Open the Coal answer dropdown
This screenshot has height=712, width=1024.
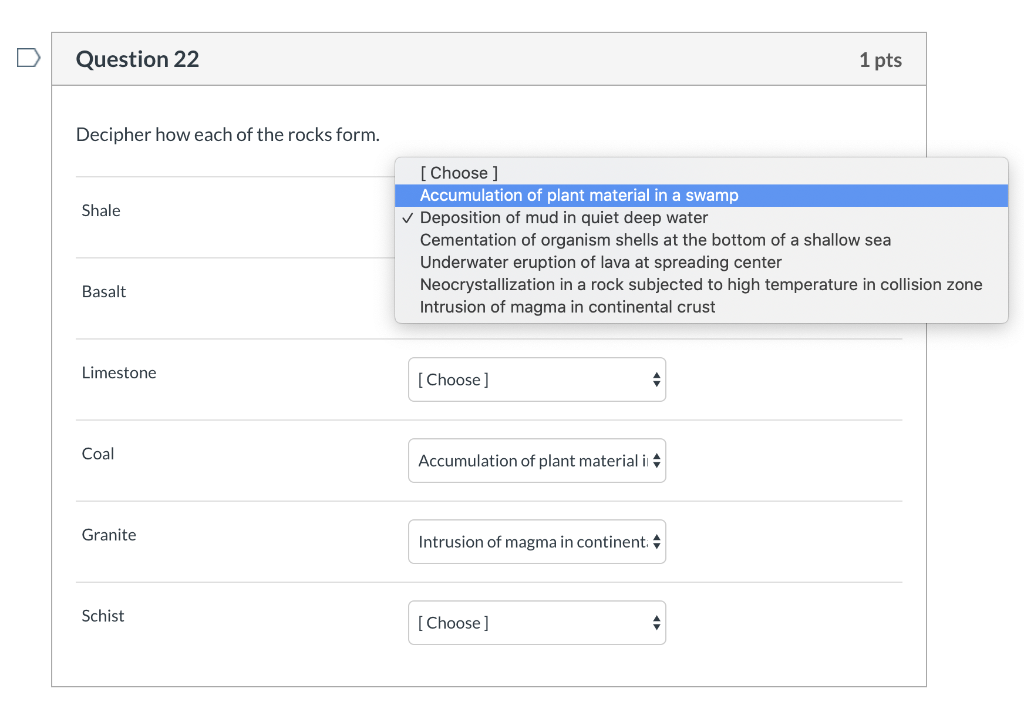(x=537, y=461)
